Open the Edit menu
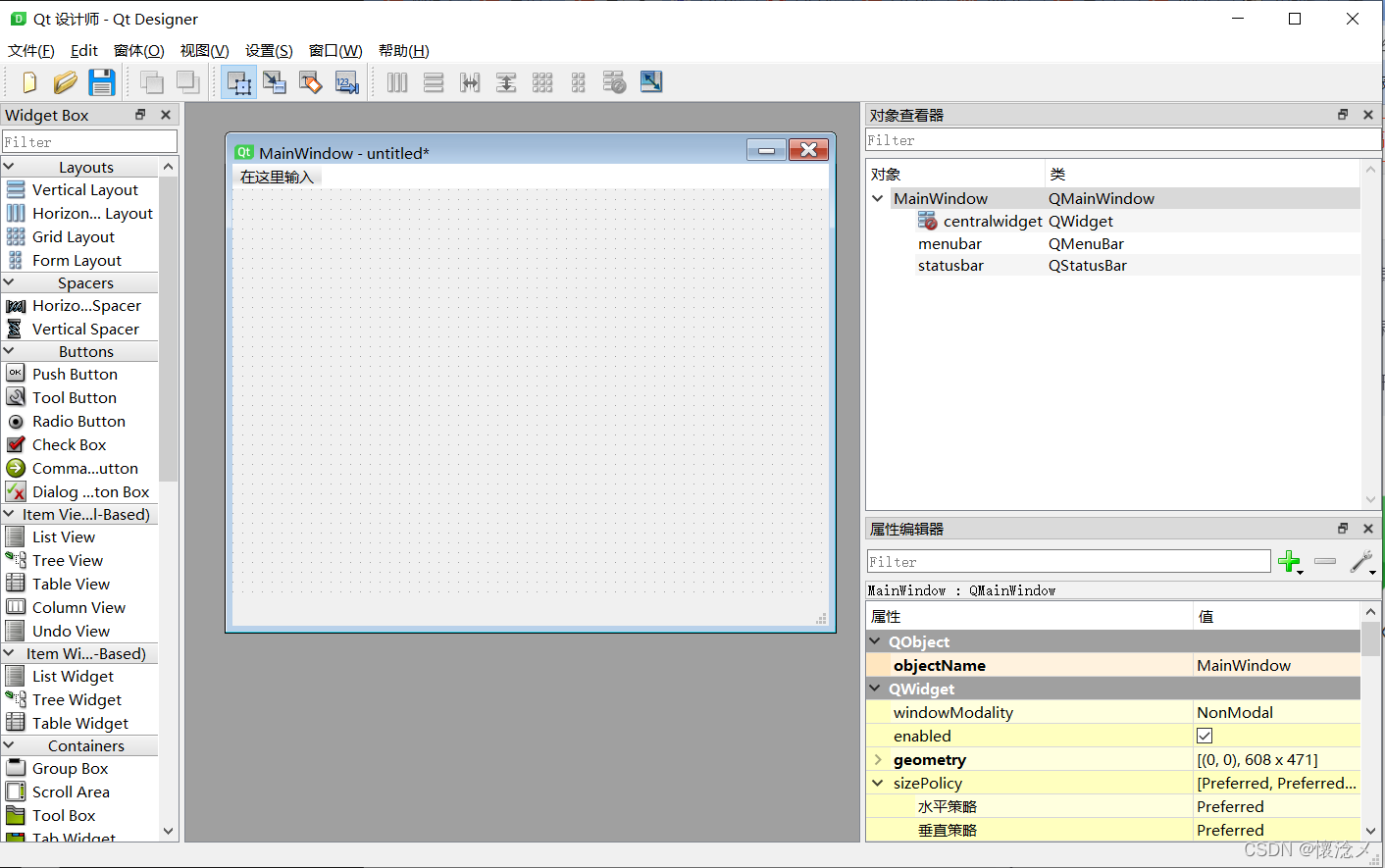This screenshot has height=868, width=1385. (84, 51)
